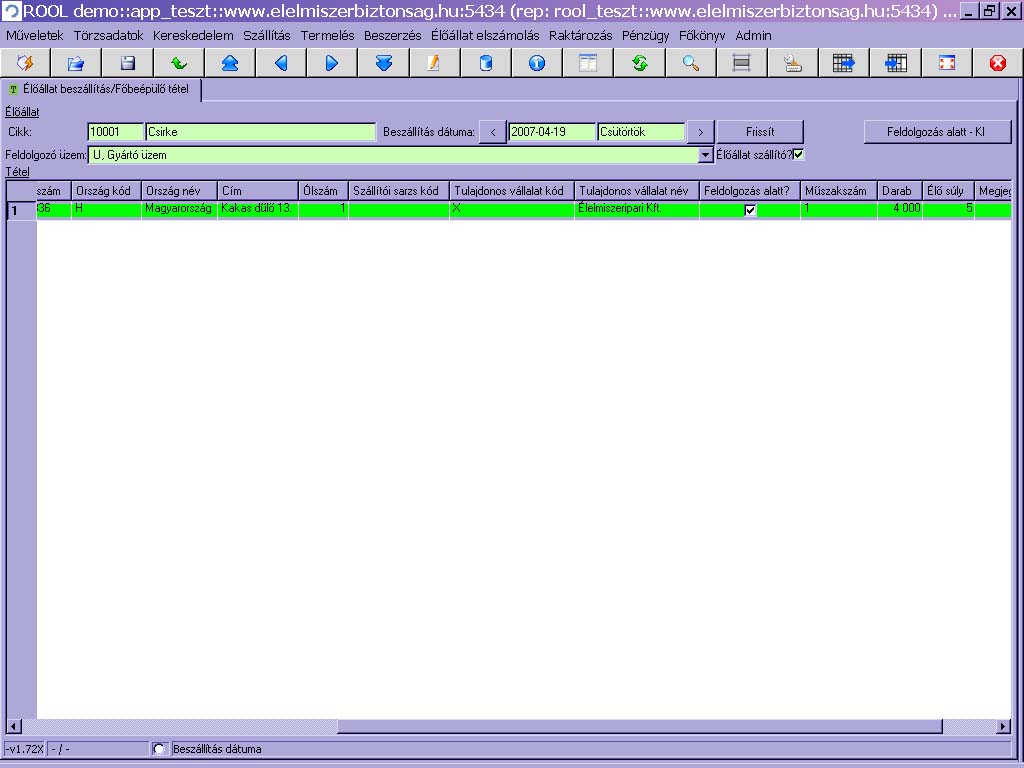Click the open folder toolbar icon
Image resolution: width=1024 pixels, height=768 pixels.
[x=76, y=63]
